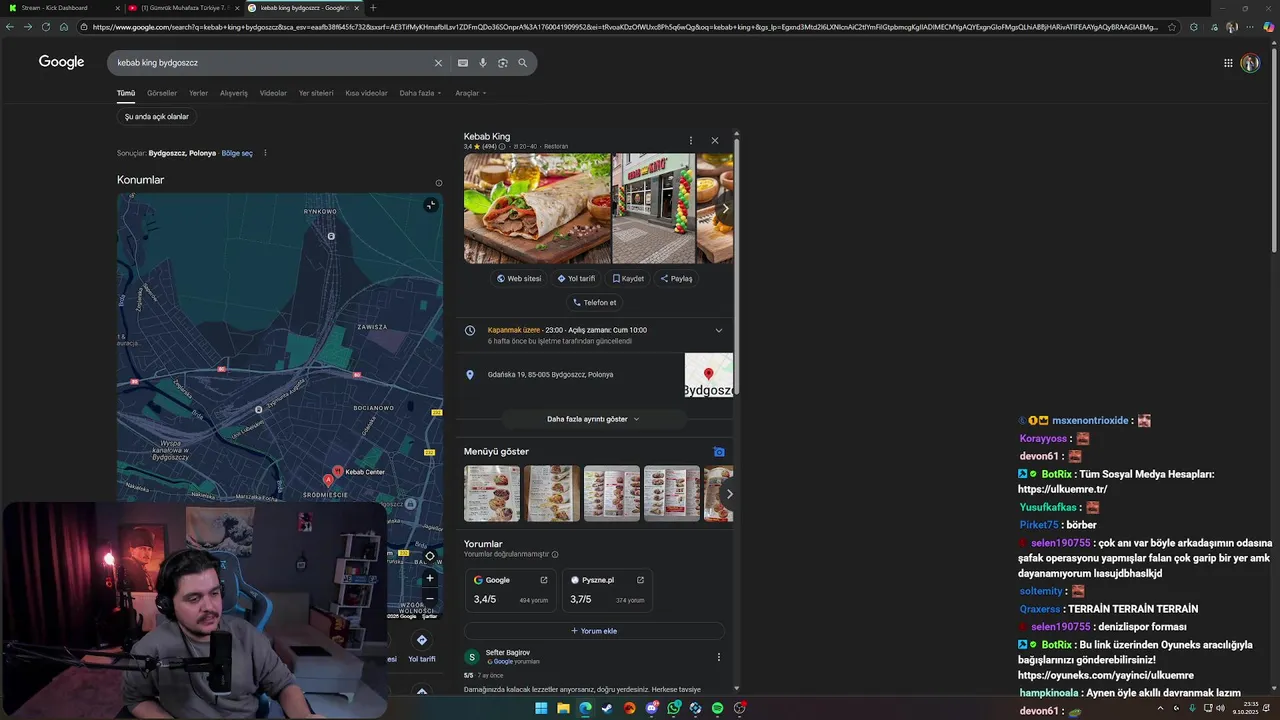Open Steam from the taskbar
Screen dimensions: 1280x720
pyautogui.click(x=607, y=708)
